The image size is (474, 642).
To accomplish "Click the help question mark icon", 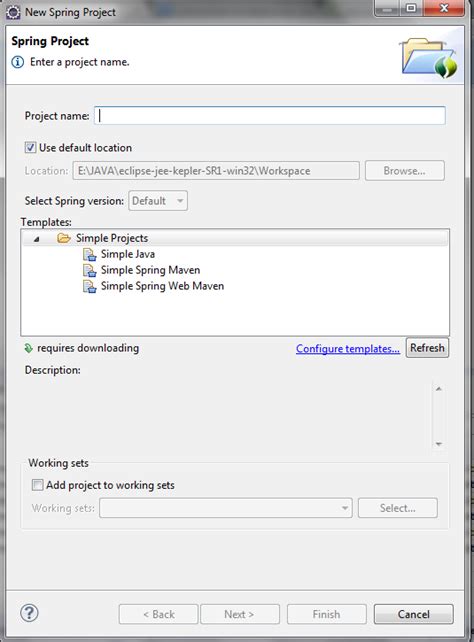I will (x=29, y=613).
